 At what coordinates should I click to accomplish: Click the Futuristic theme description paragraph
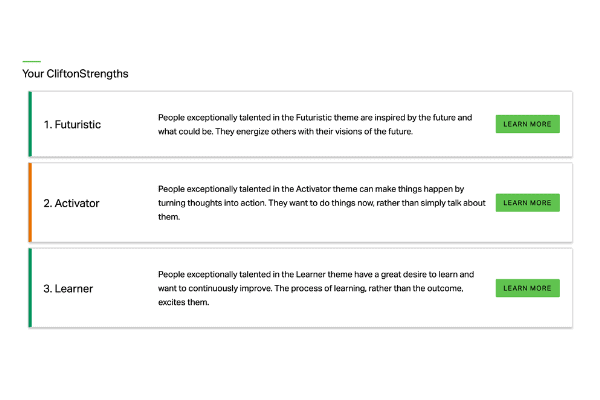pyautogui.click(x=315, y=124)
